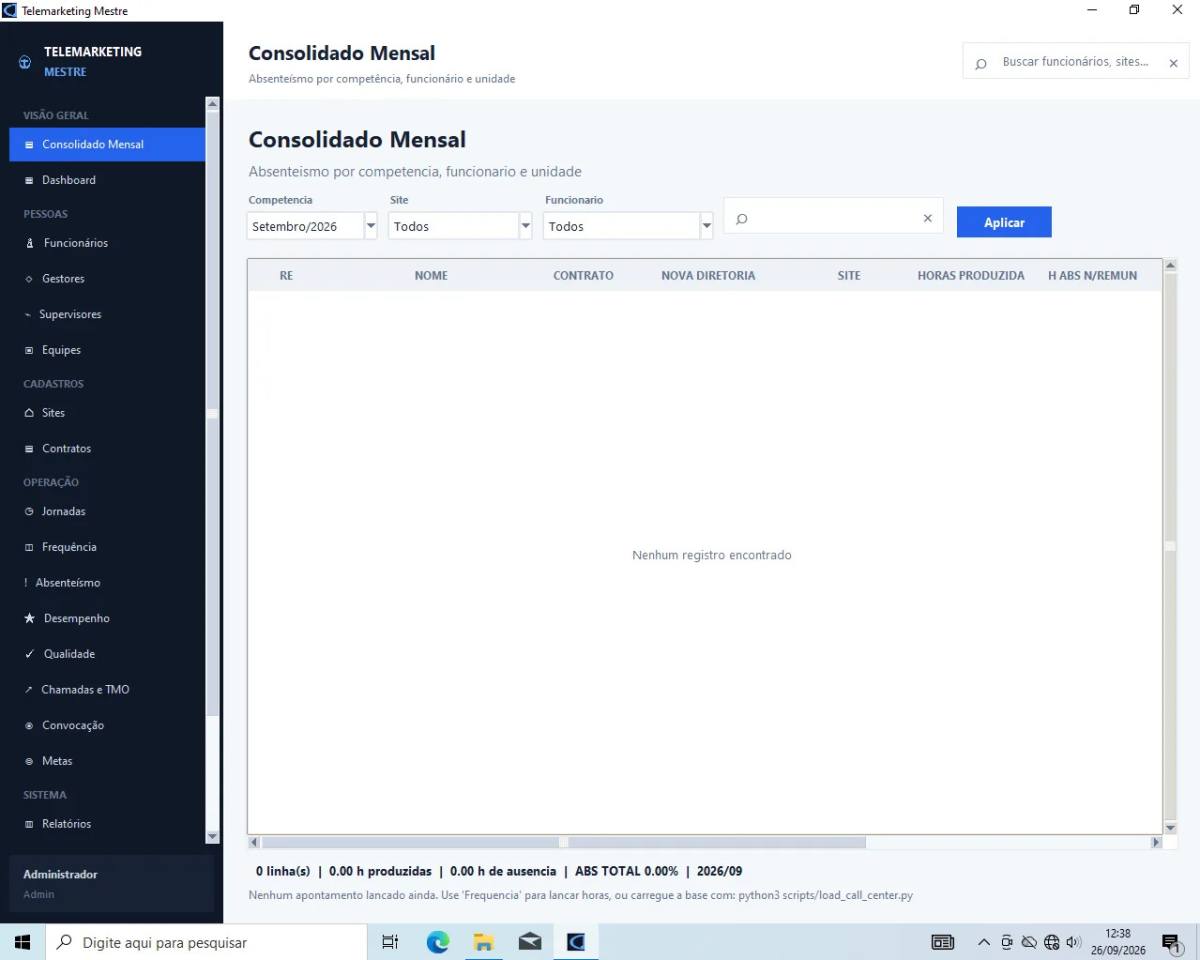Click the Chamadas e TMO arrow icon

click(x=29, y=690)
